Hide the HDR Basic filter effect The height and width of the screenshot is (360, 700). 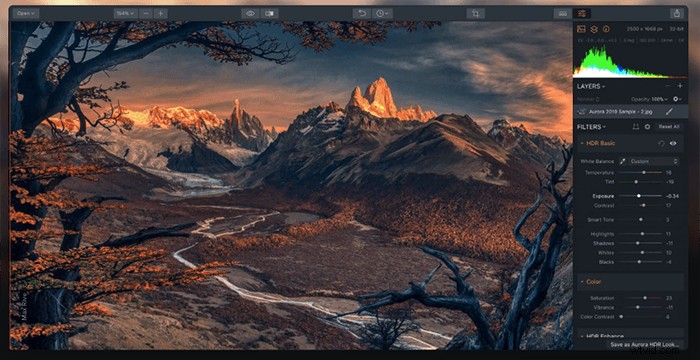(x=673, y=143)
